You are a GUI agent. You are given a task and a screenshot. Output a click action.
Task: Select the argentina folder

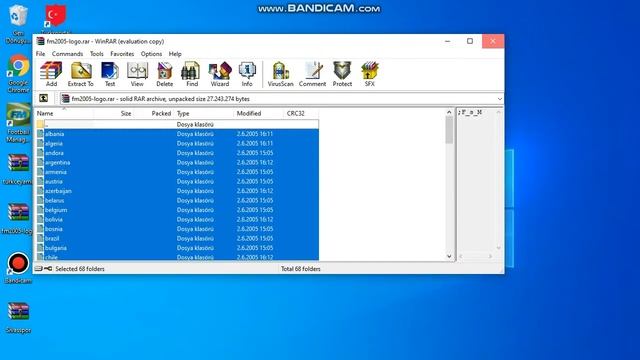coord(177,162)
